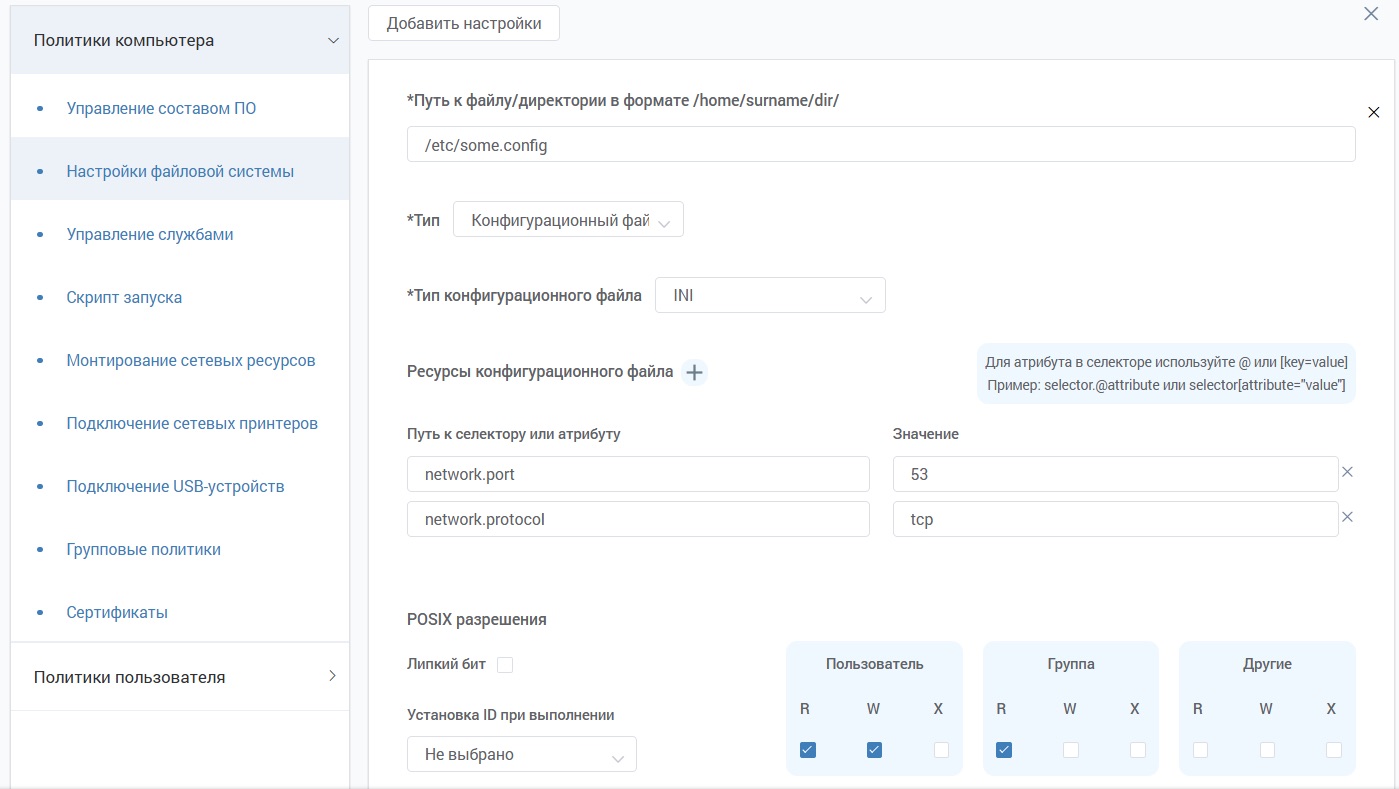Image resolution: width=1399 pixels, height=789 pixels.
Task: Open Подключение USB-устройств link
Action: point(175,486)
